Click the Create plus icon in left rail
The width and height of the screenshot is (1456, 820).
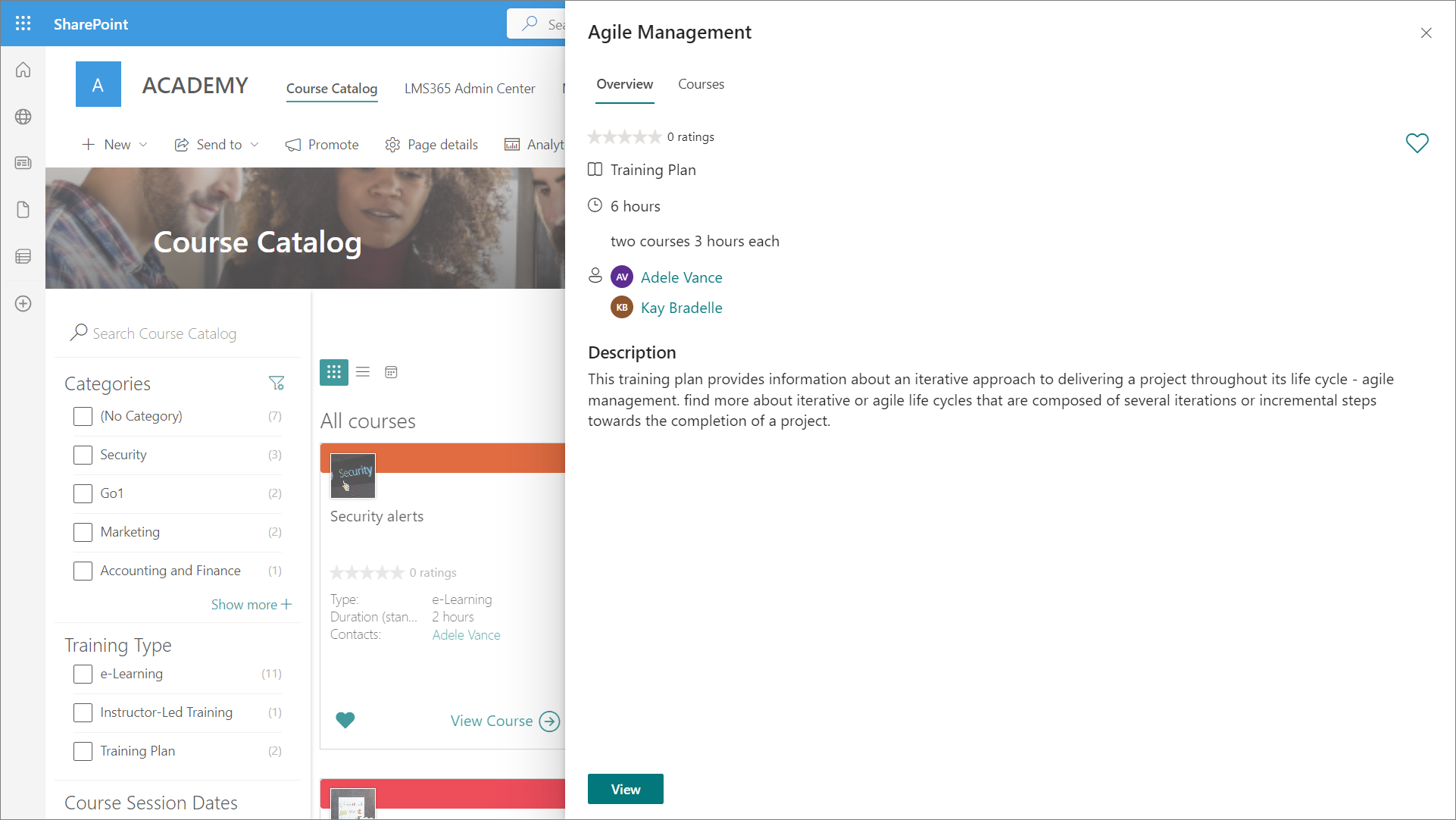pyautogui.click(x=23, y=304)
